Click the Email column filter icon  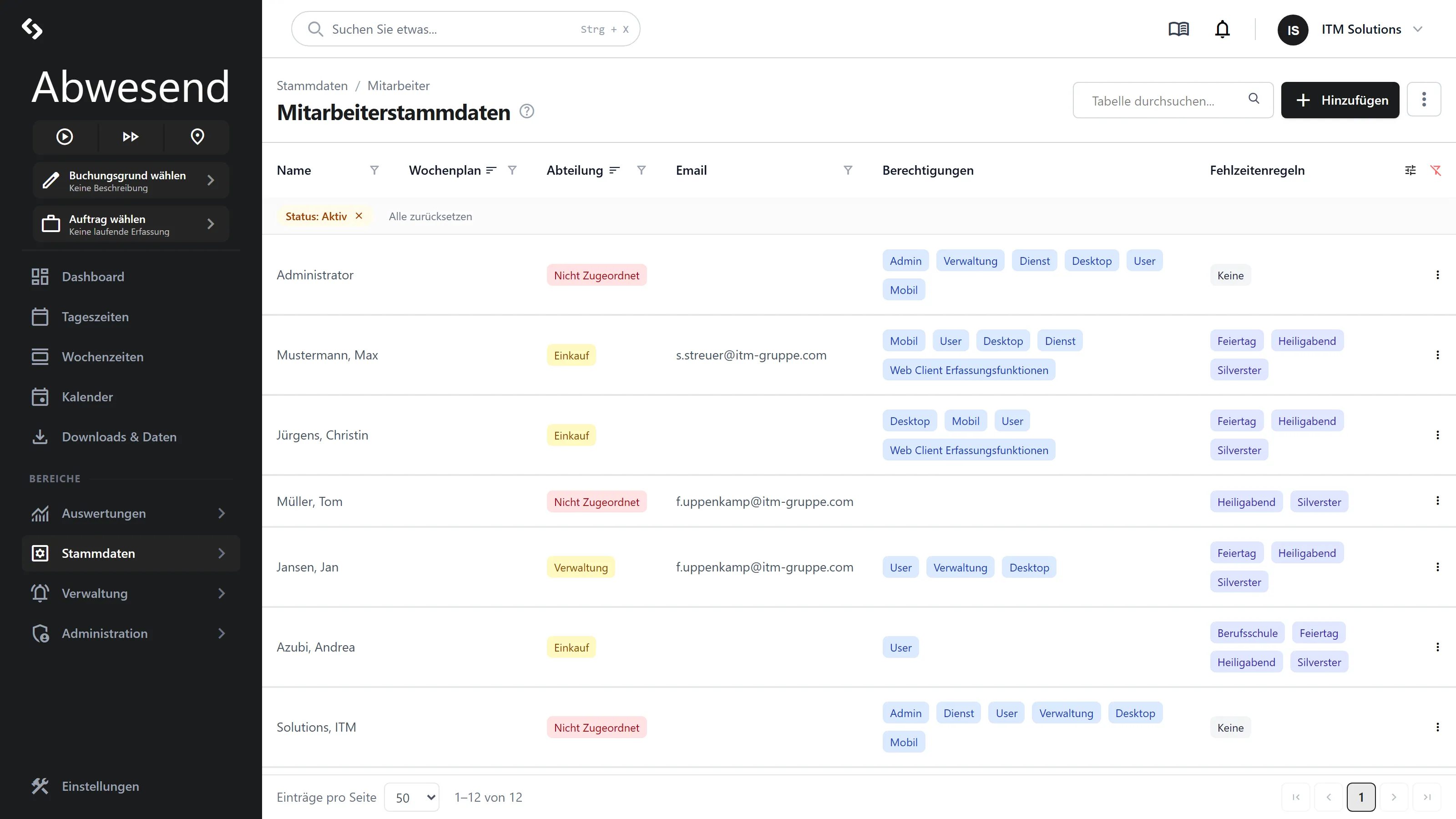[848, 170]
